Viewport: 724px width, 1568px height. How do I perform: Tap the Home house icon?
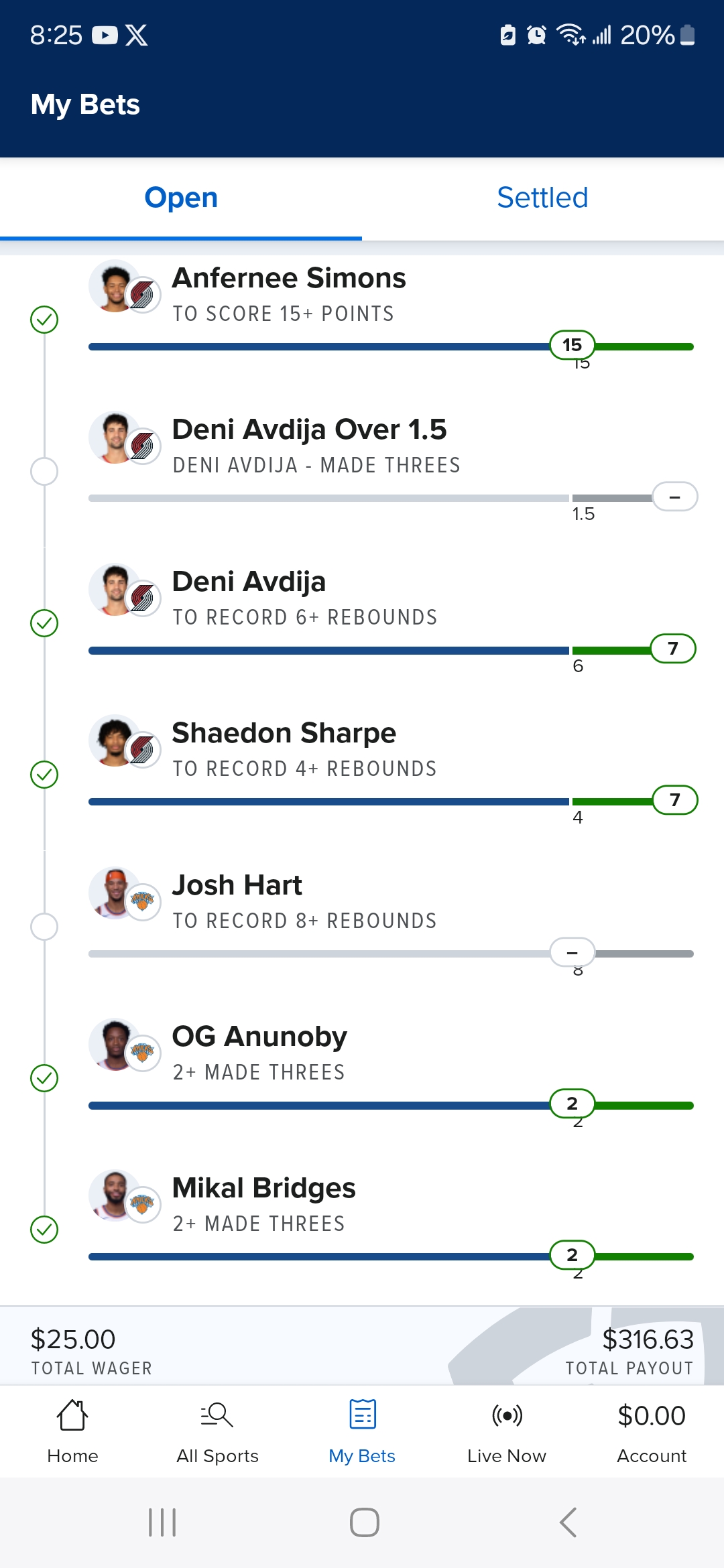point(72,1415)
